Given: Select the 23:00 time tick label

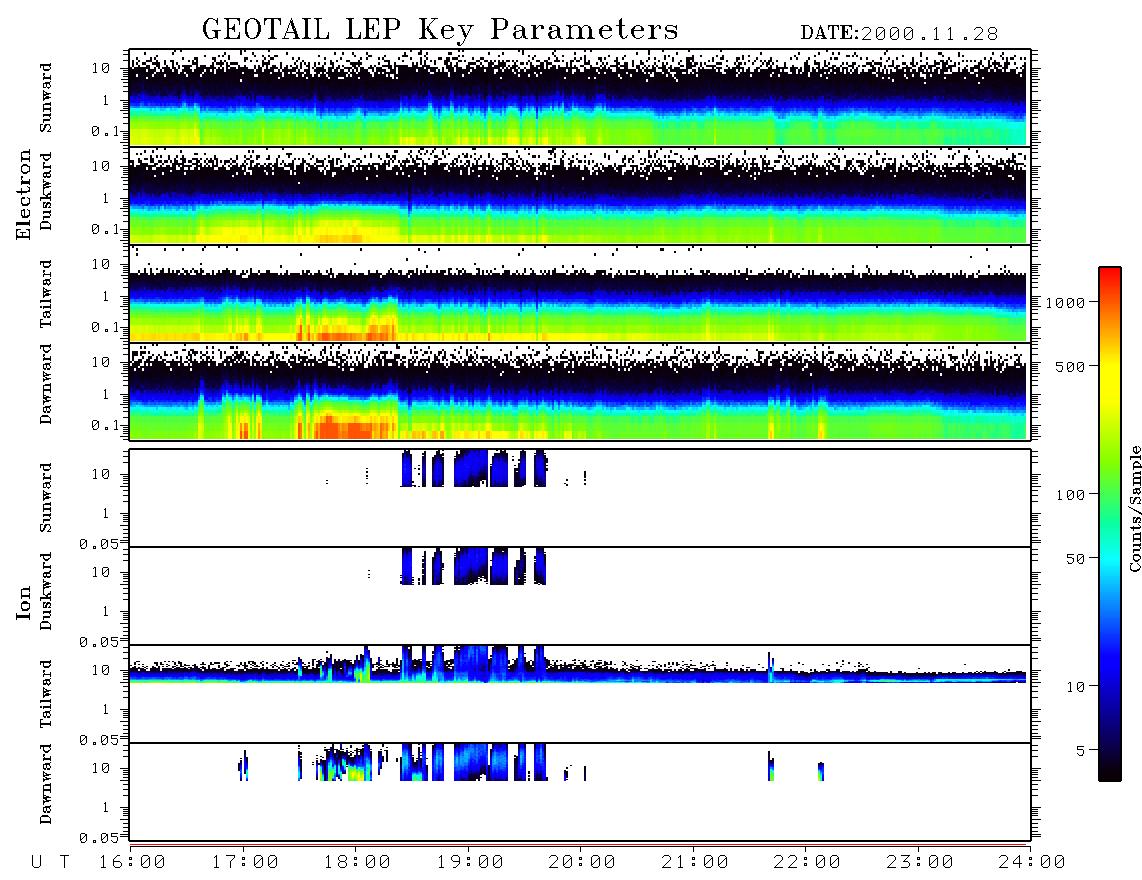Looking at the screenshot, I should (x=919, y=863).
